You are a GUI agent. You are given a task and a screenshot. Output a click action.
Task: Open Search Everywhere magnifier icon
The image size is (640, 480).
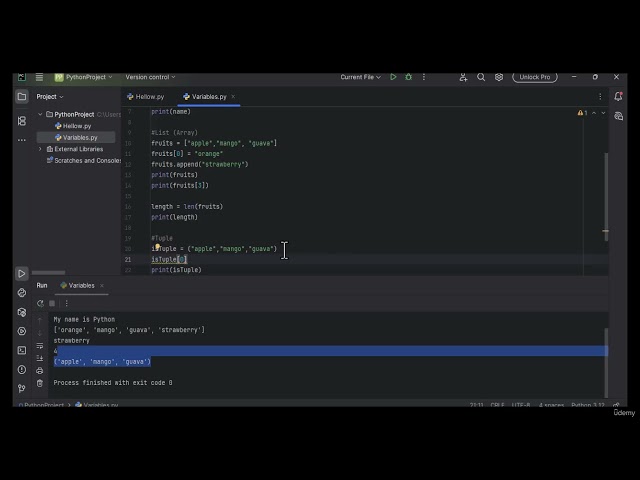tap(481, 77)
